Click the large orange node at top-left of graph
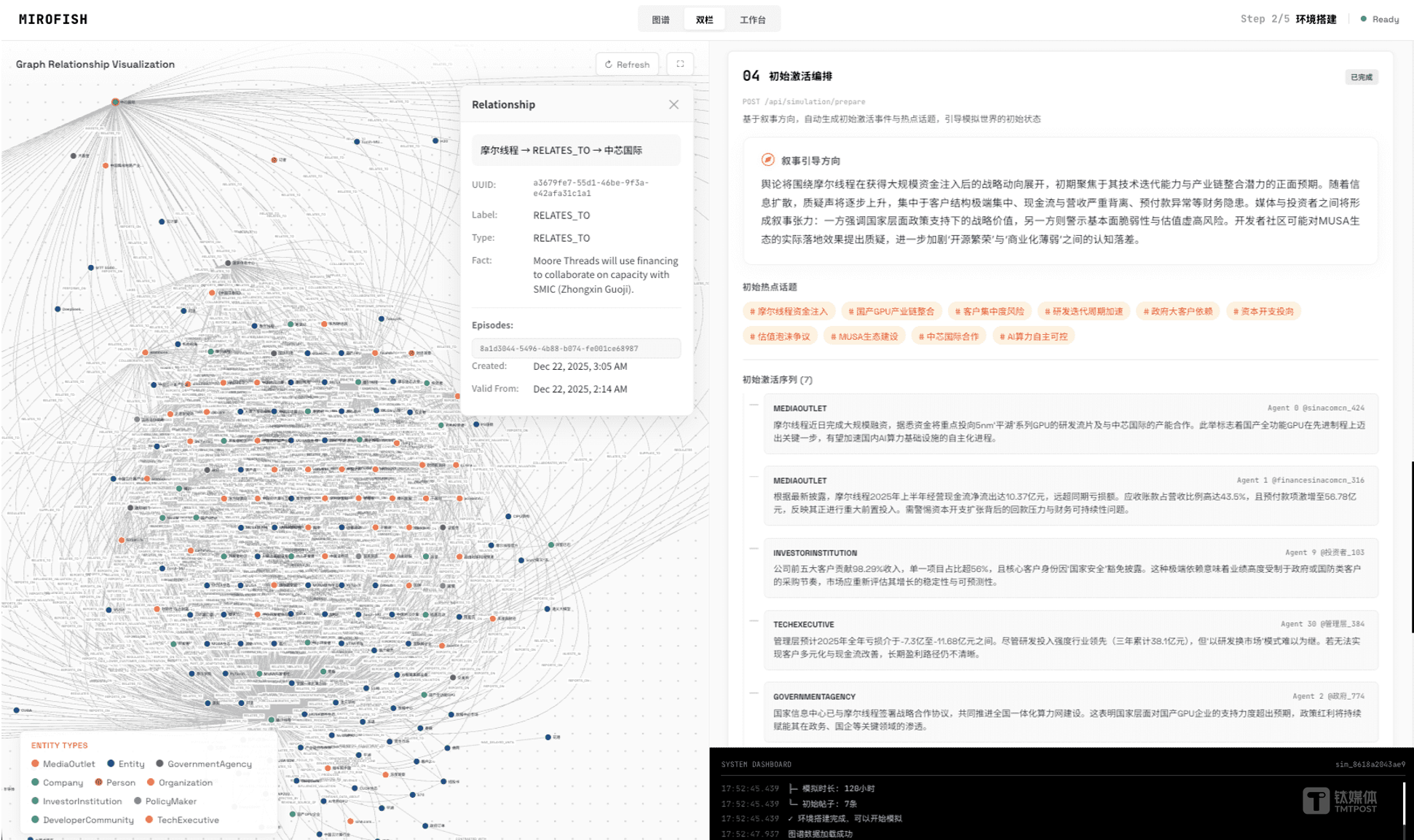 pyautogui.click(x=115, y=102)
